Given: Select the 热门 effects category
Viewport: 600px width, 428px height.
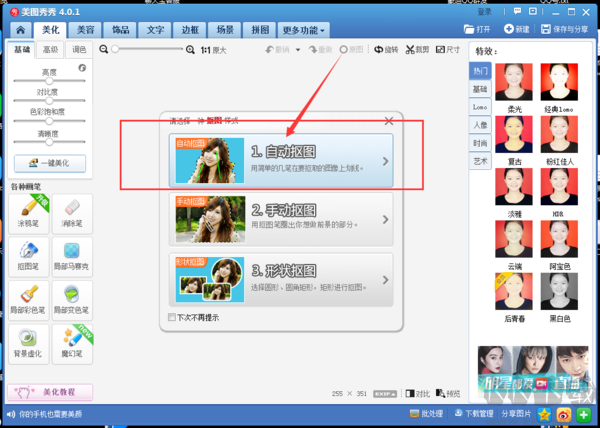Looking at the screenshot, I should [480, 71].
